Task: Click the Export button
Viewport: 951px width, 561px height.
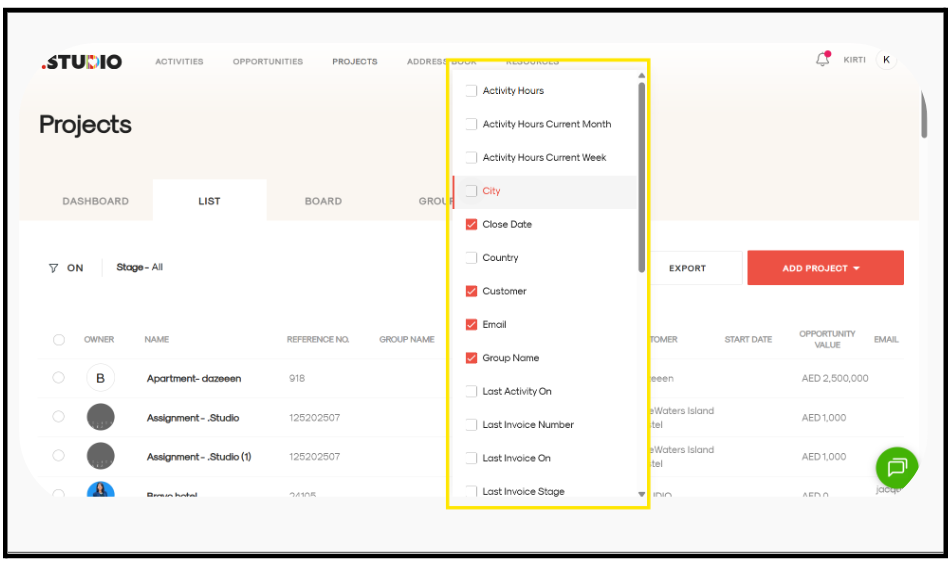Action: tap(687, 268)
